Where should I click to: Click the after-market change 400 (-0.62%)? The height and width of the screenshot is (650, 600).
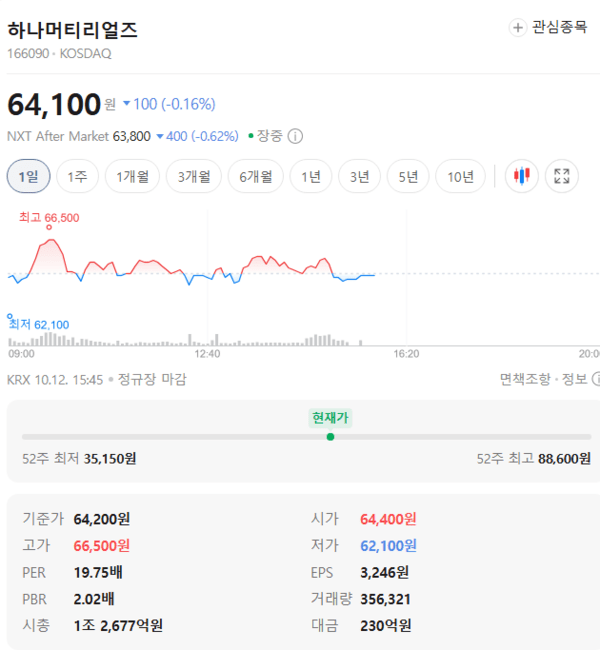click(x=197, y=136)
